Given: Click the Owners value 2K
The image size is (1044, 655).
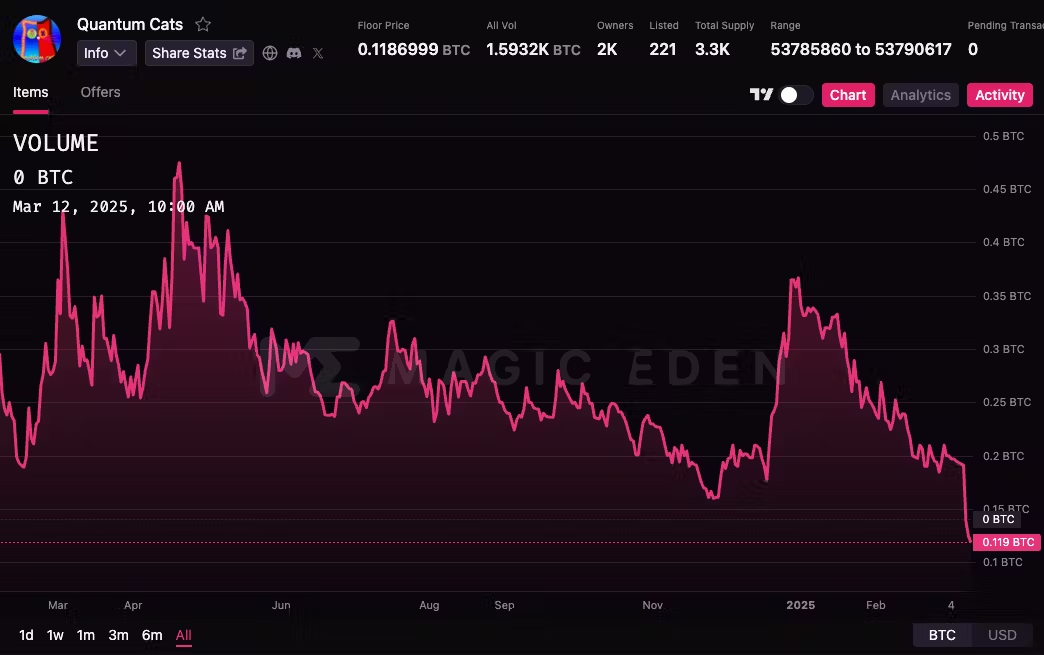Looking at the screenshot, I should 607,49.
